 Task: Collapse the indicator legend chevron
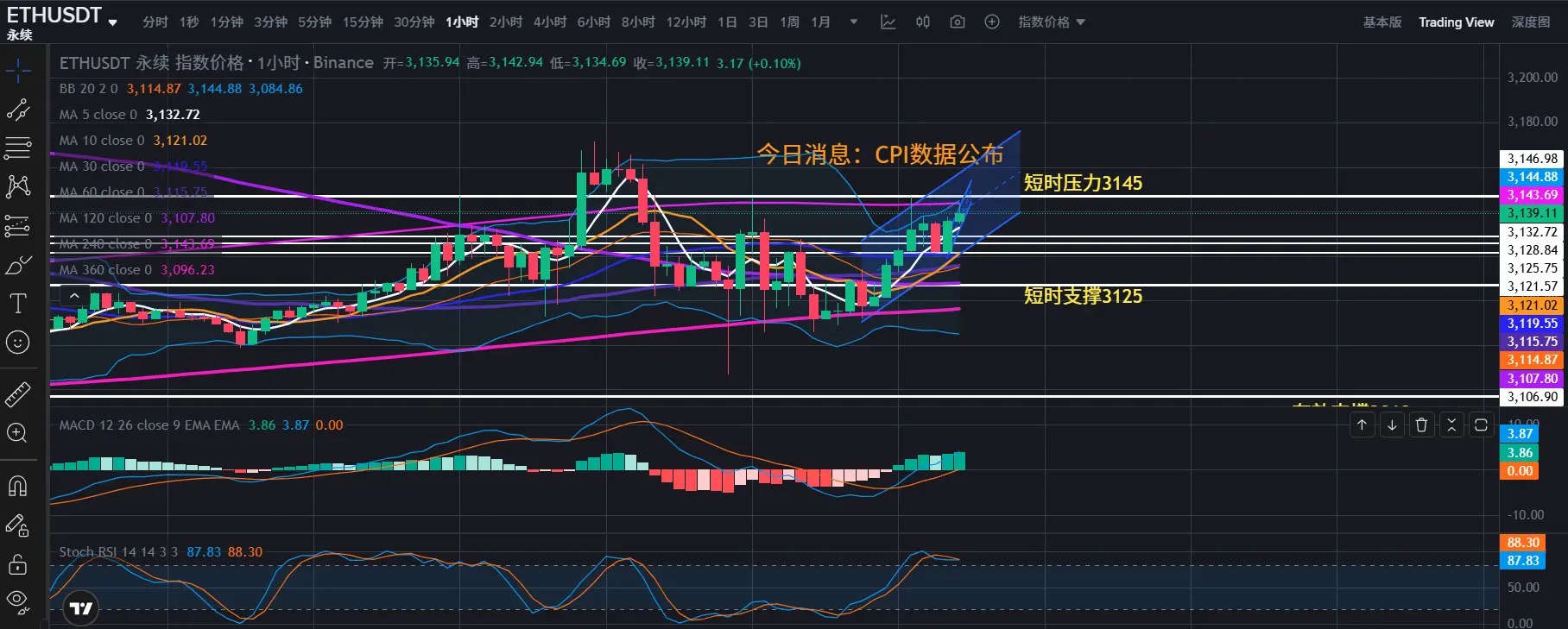(75, 296)
